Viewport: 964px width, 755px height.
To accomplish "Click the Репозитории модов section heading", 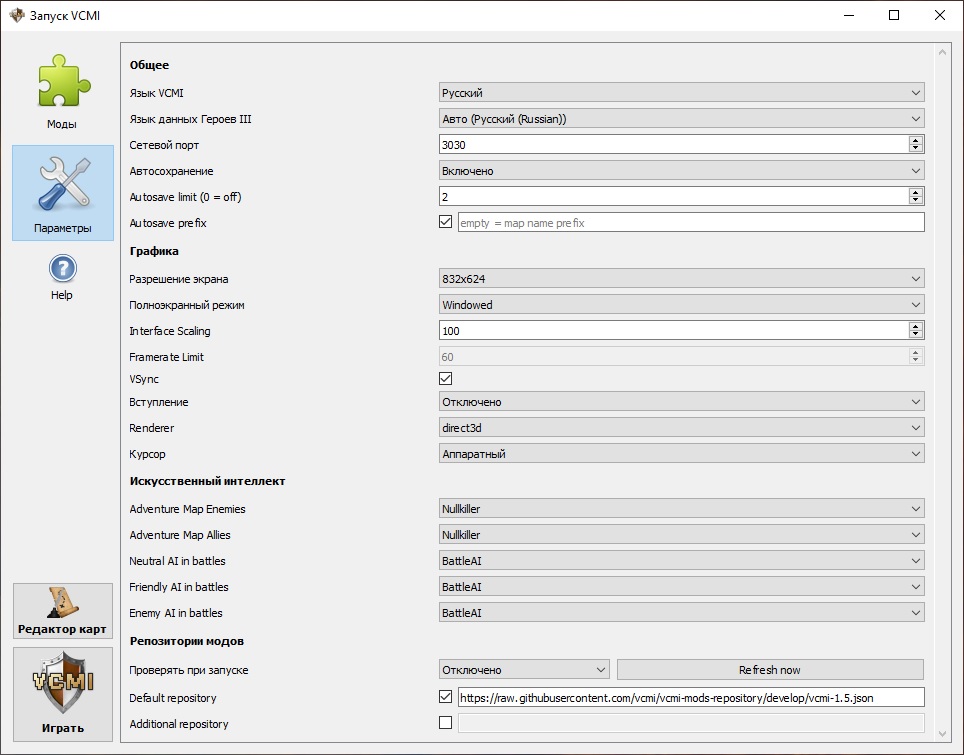I will pyautogui.click(x=187, y=641).
